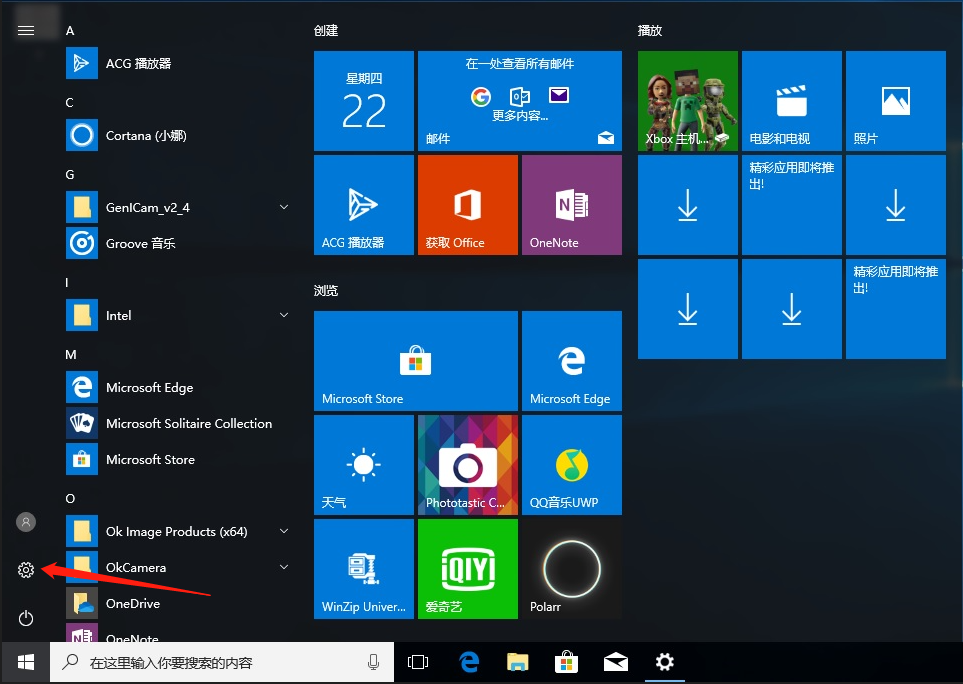Click the Power button icon
Image resolution: width=963 pixels, height=684 pixels.
point(26,618)
